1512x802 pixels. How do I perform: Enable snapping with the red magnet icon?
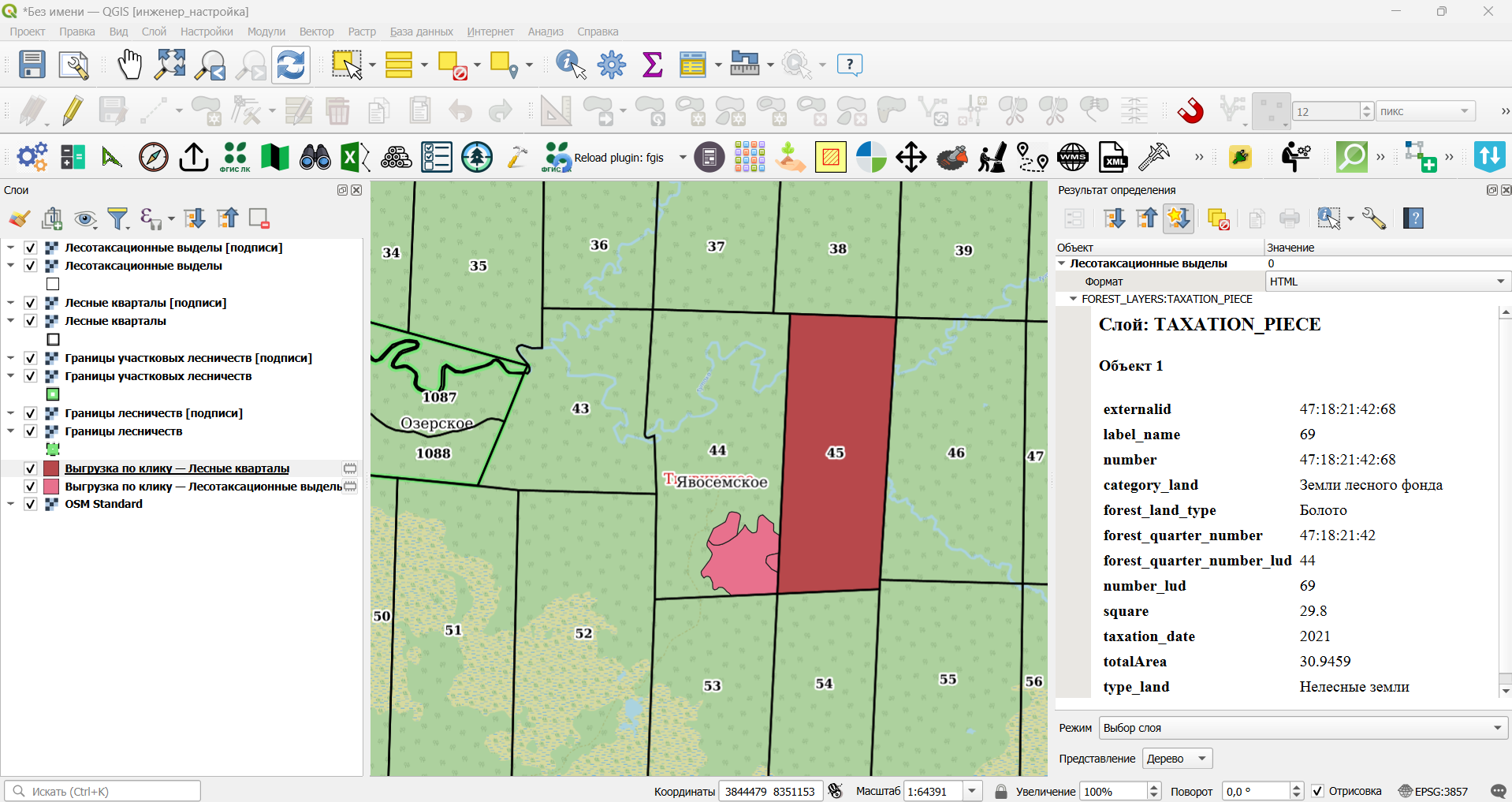[x=1190, y=111]
